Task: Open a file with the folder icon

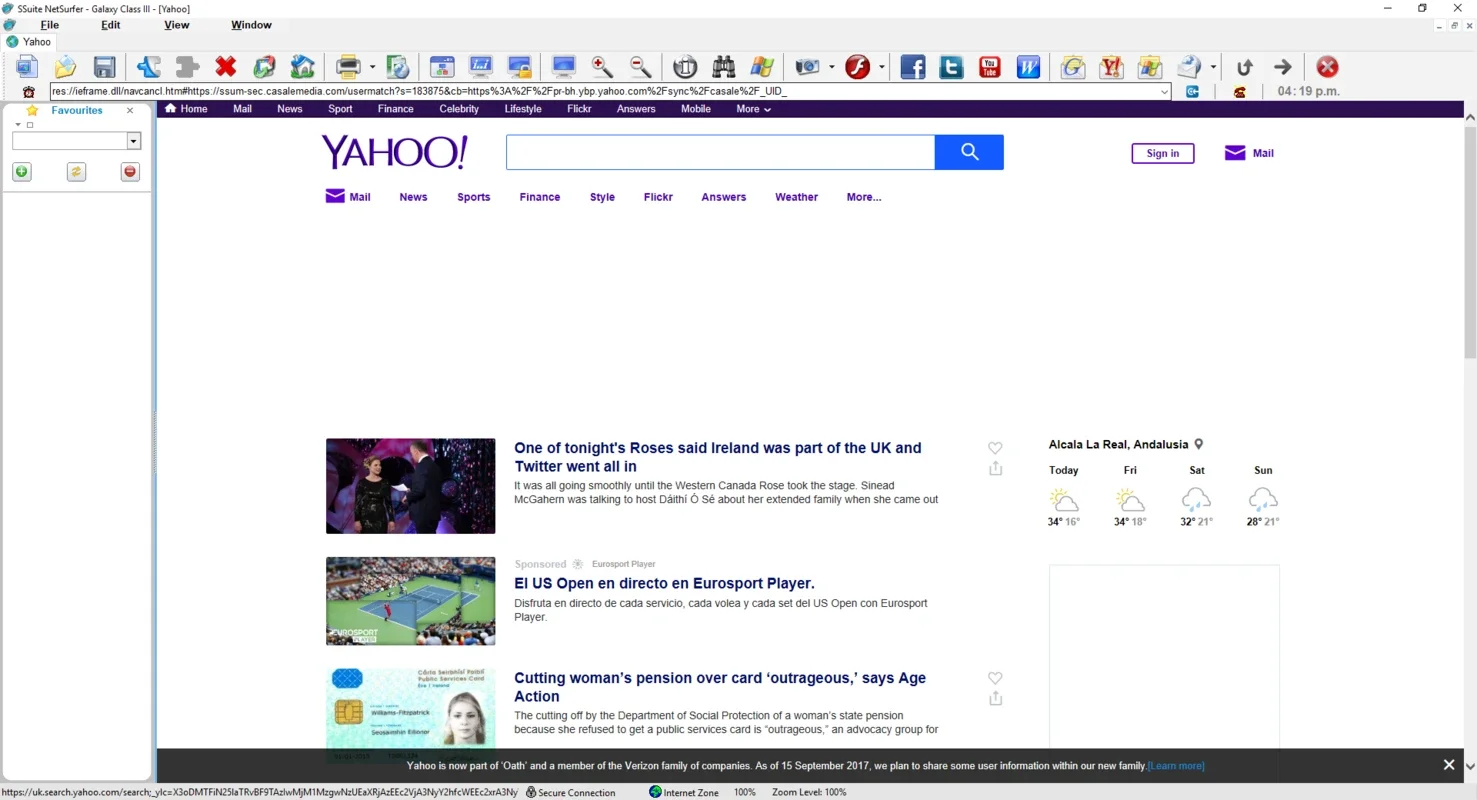Action: point(65,67)
